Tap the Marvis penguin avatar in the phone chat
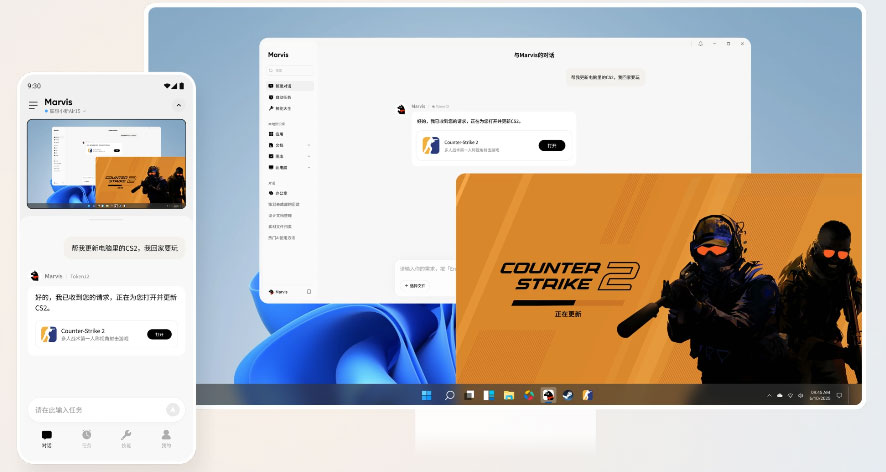886x472 pixels. click(x=35, y=276)
